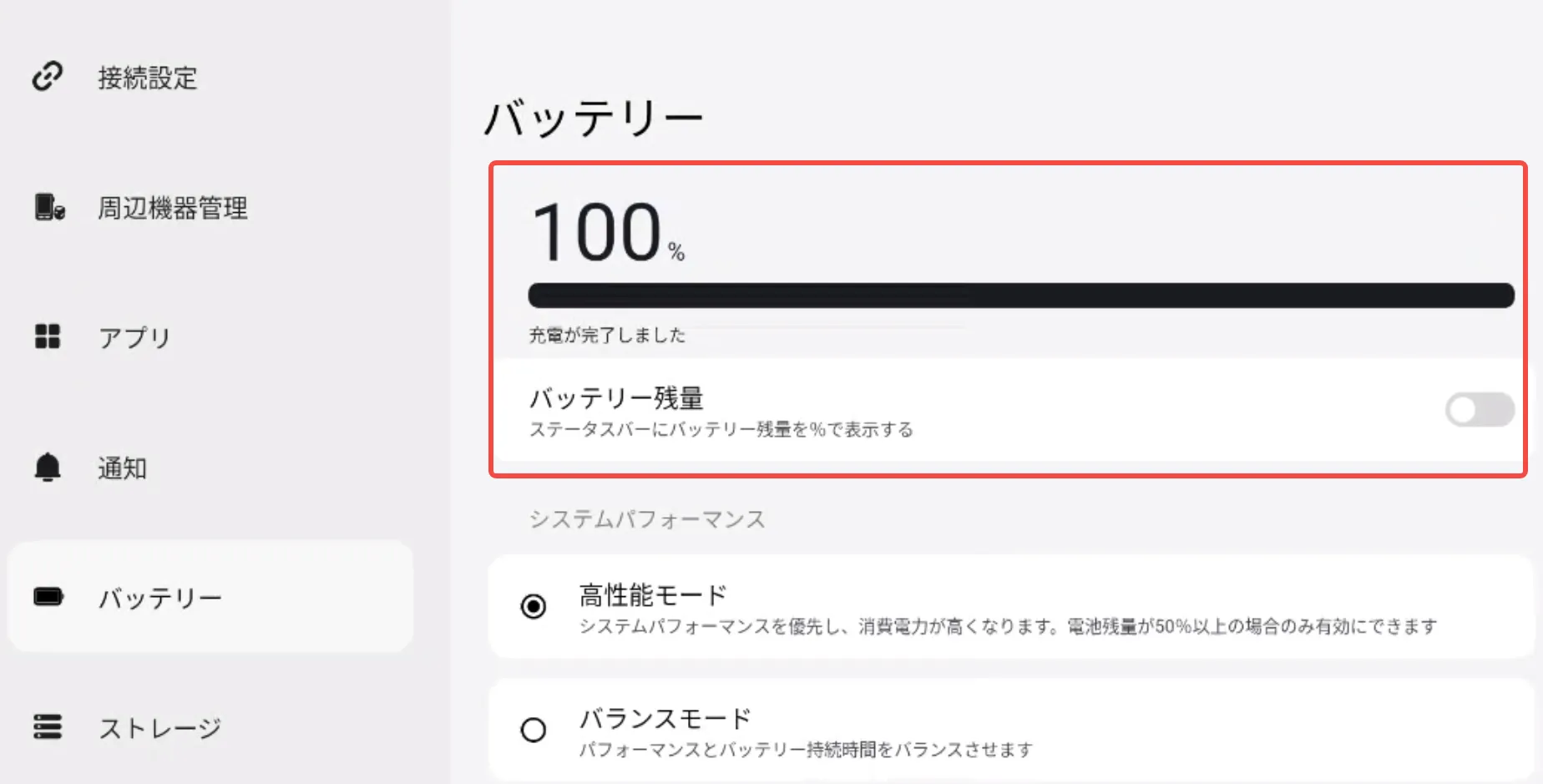Screen dimensions: 1543x784
Task: Open the 通知 settings section
Action: click(x=123, y=468)
